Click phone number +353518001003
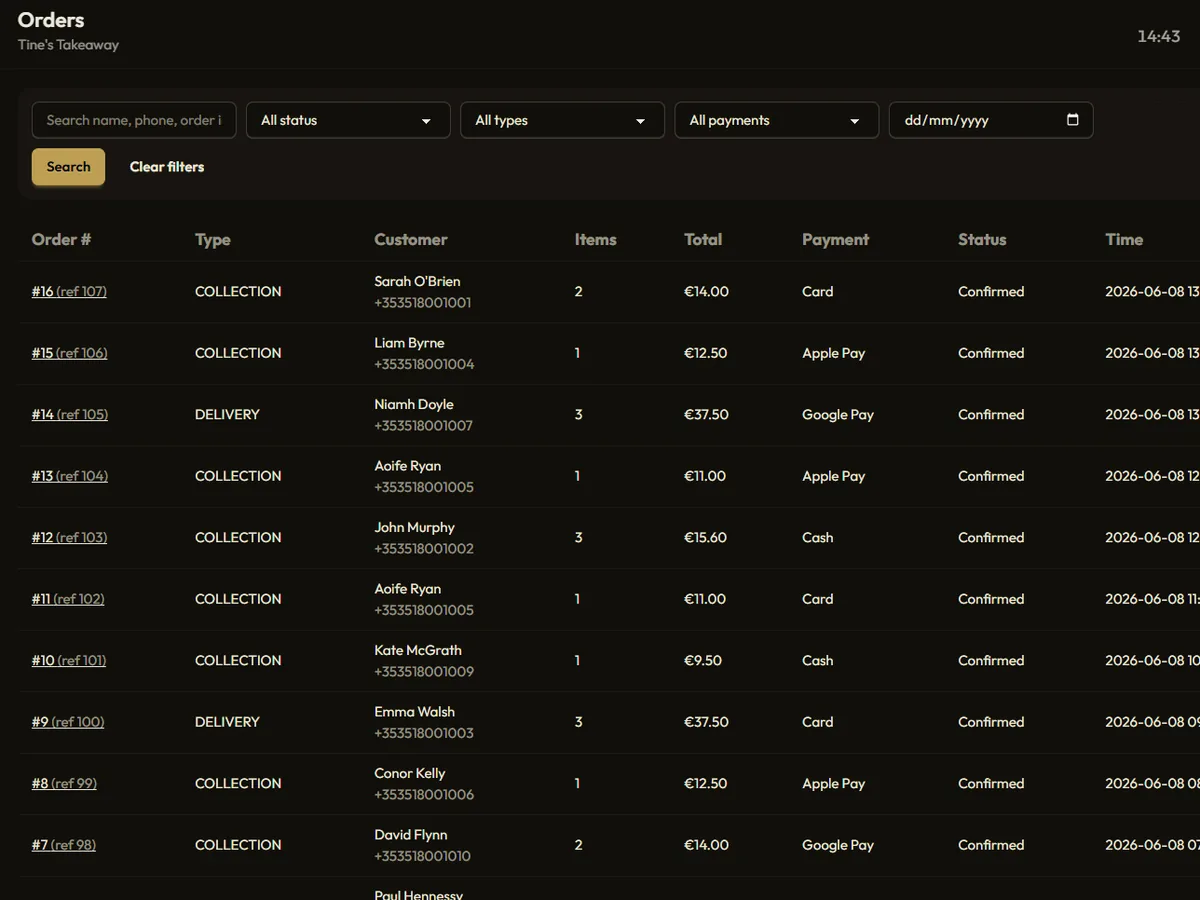The height and width of the screenshot is (900, 1200). coord(424,733)
